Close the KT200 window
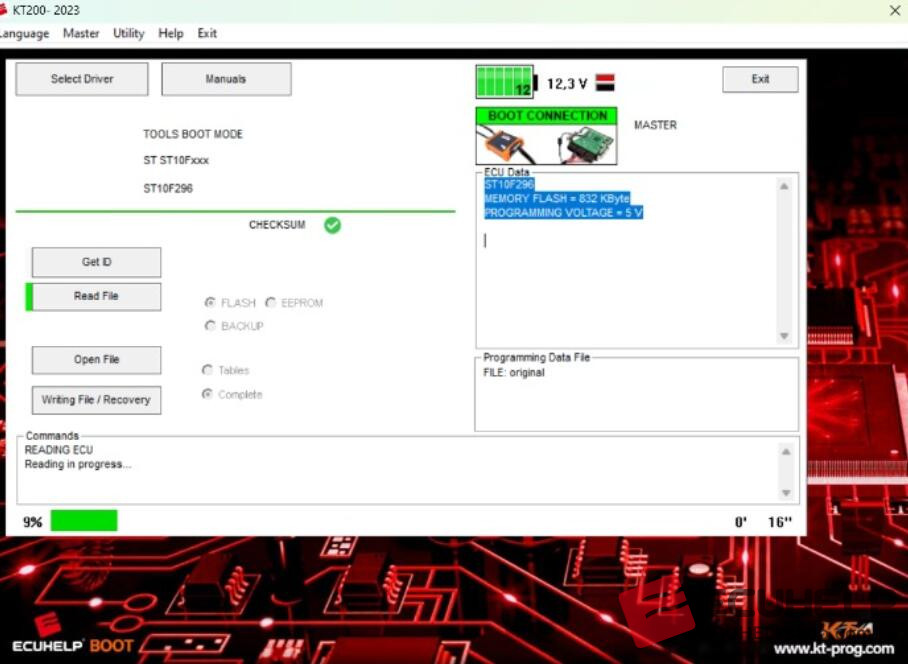The width and height of the screenshot is (908, 664). [x=895, y=10]
